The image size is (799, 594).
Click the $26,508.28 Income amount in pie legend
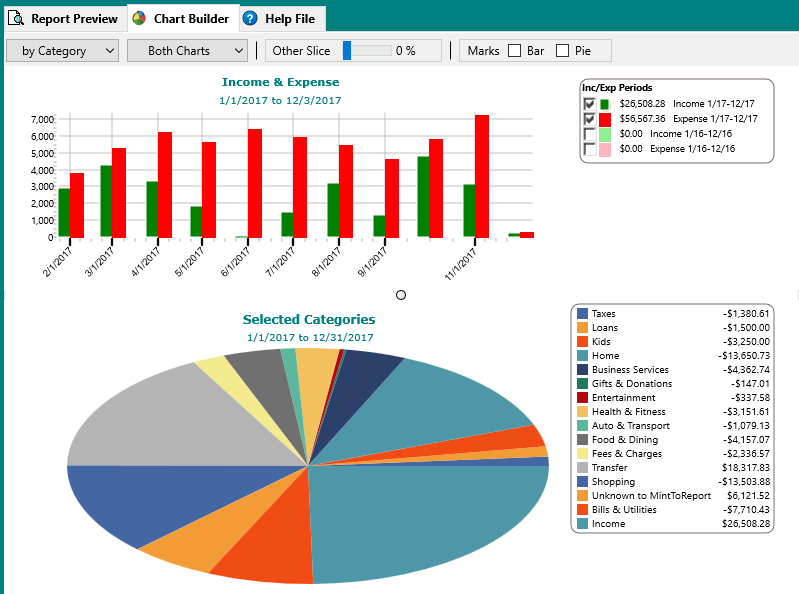point(746,524)
